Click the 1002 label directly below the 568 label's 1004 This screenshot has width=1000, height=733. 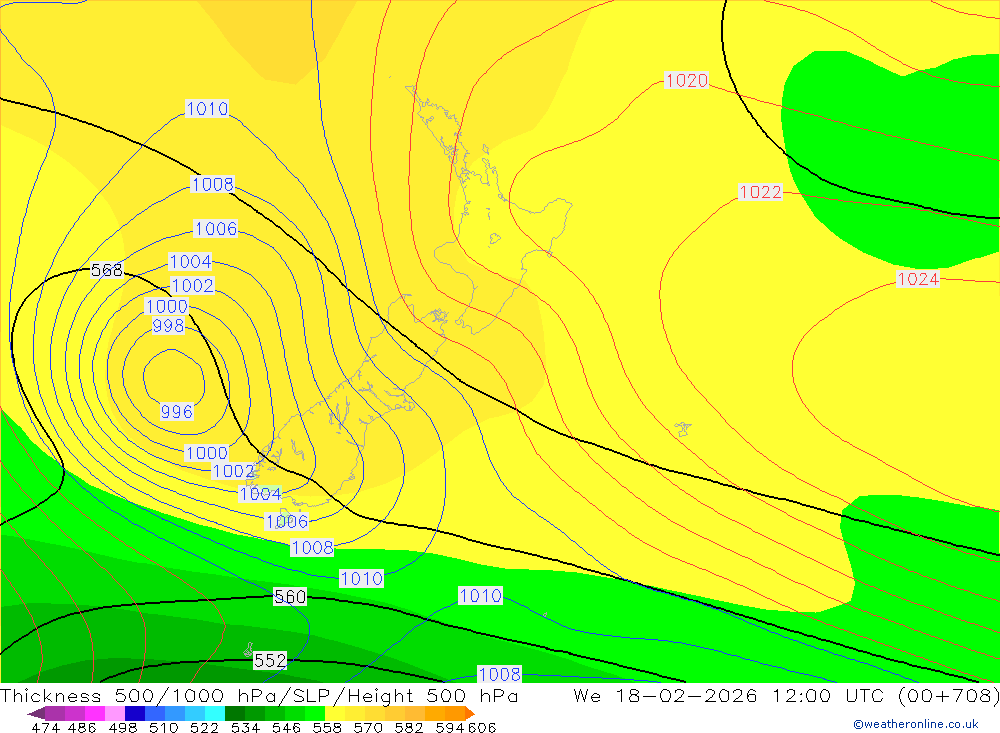pyautogui.click(x=193, y=285)
